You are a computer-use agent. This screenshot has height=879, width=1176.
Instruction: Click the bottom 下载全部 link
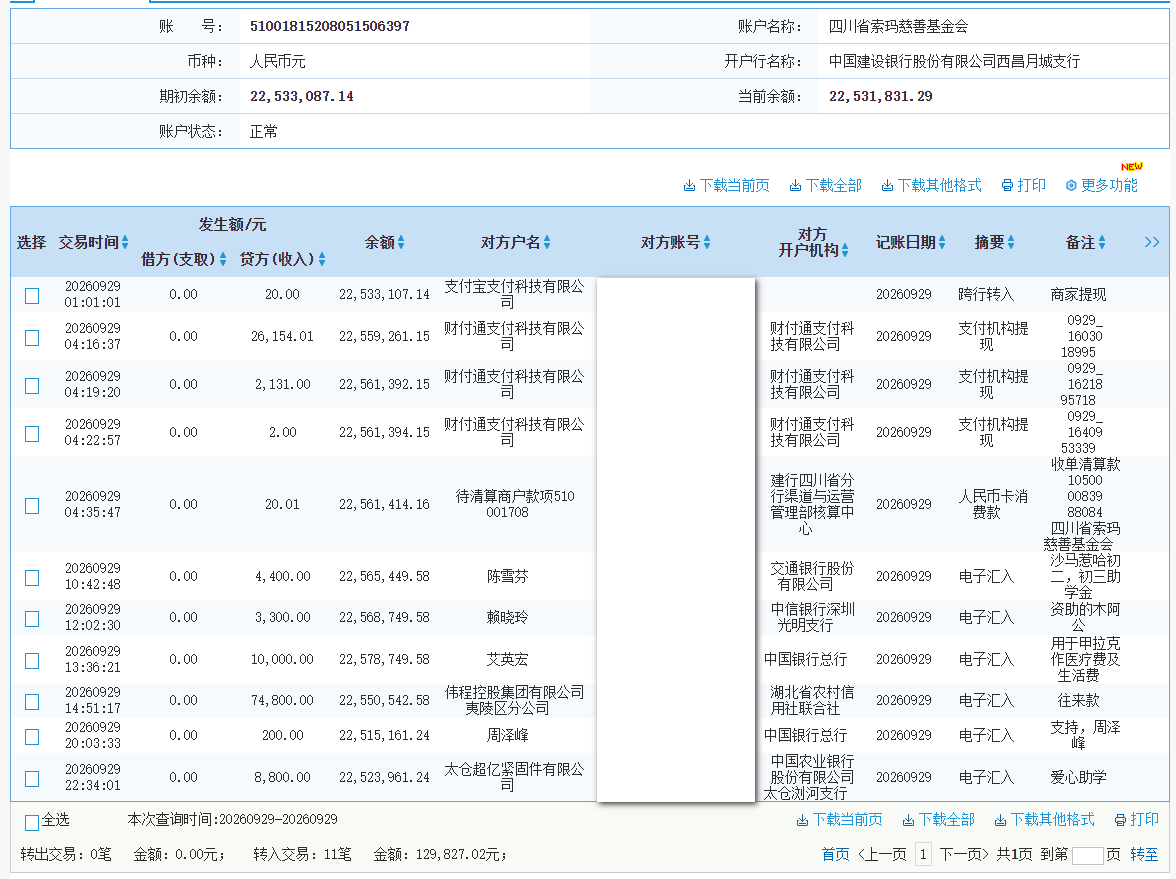click(x=938, y=820)
